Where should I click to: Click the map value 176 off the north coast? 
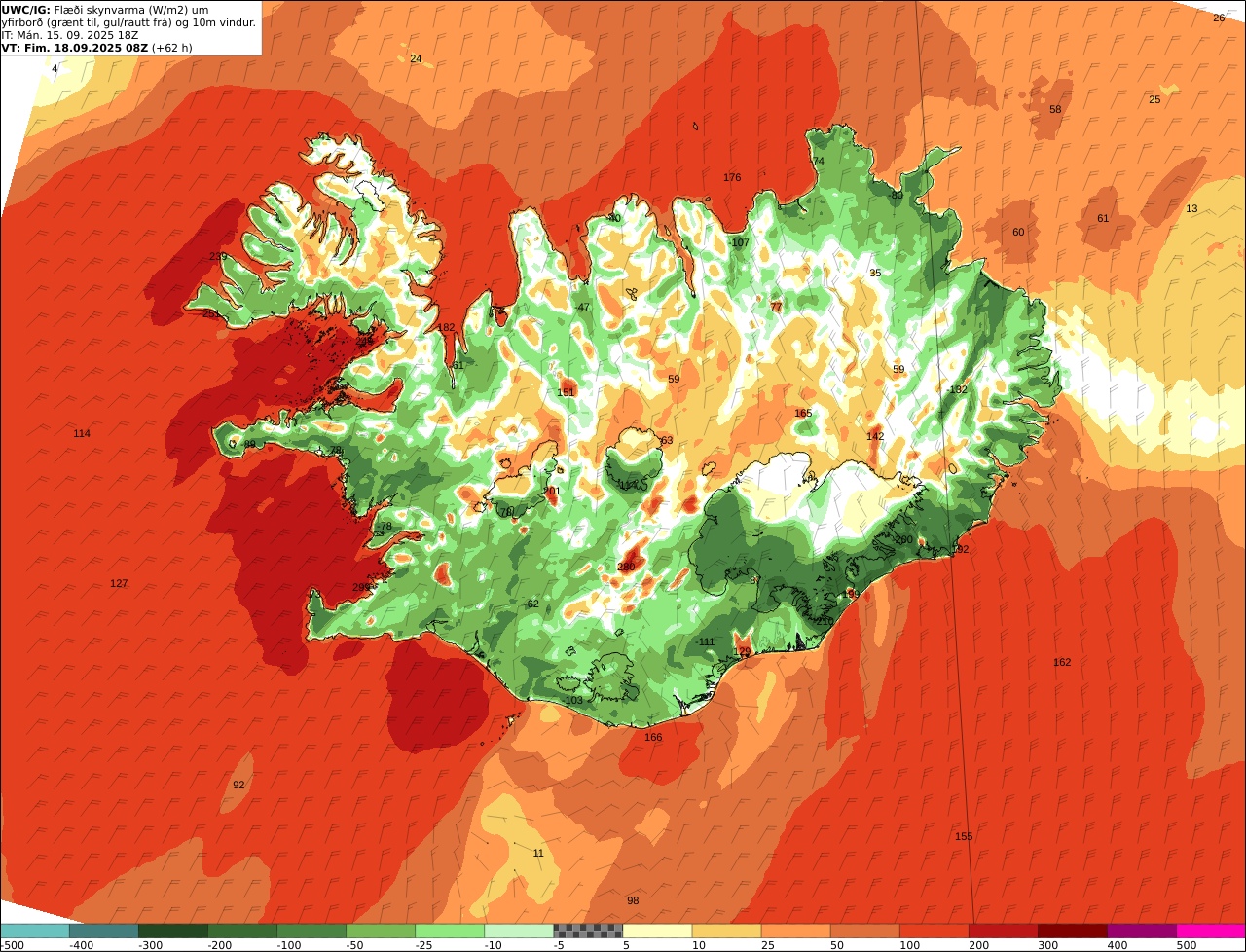tap(732, 177)
